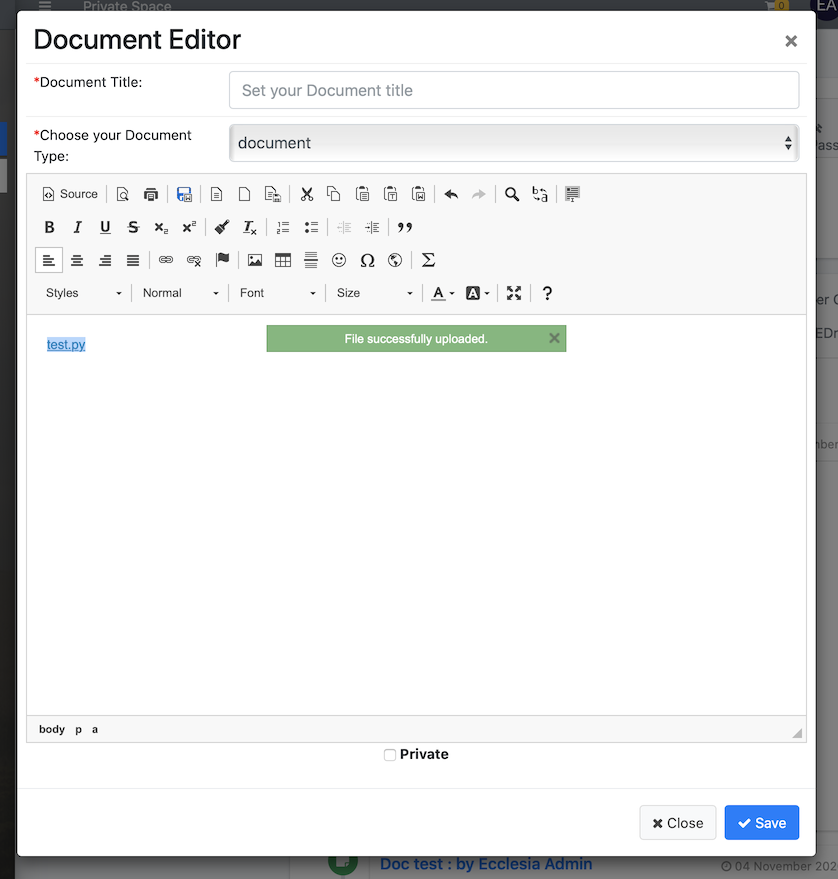Toggle the Private checkbox
Screen dimensions: 838x879
point(390,755)
